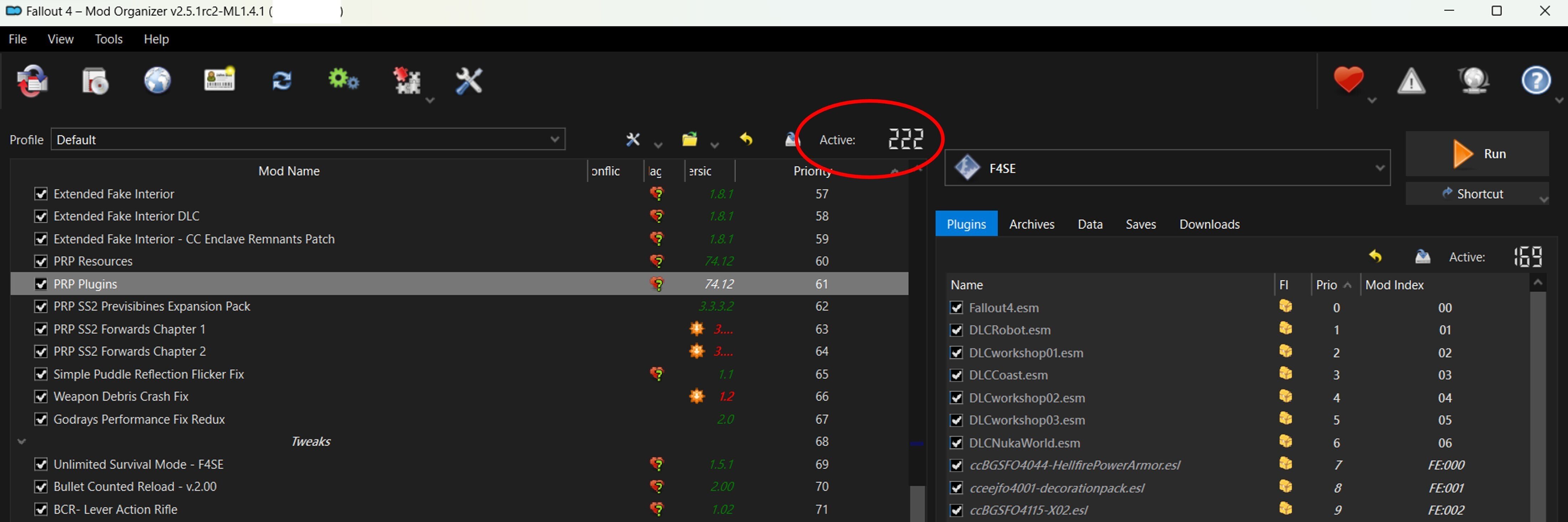Click plugin list scrollbar up arrow
This screenshot has width=1568, height=522.
[x=1538, y=283]
